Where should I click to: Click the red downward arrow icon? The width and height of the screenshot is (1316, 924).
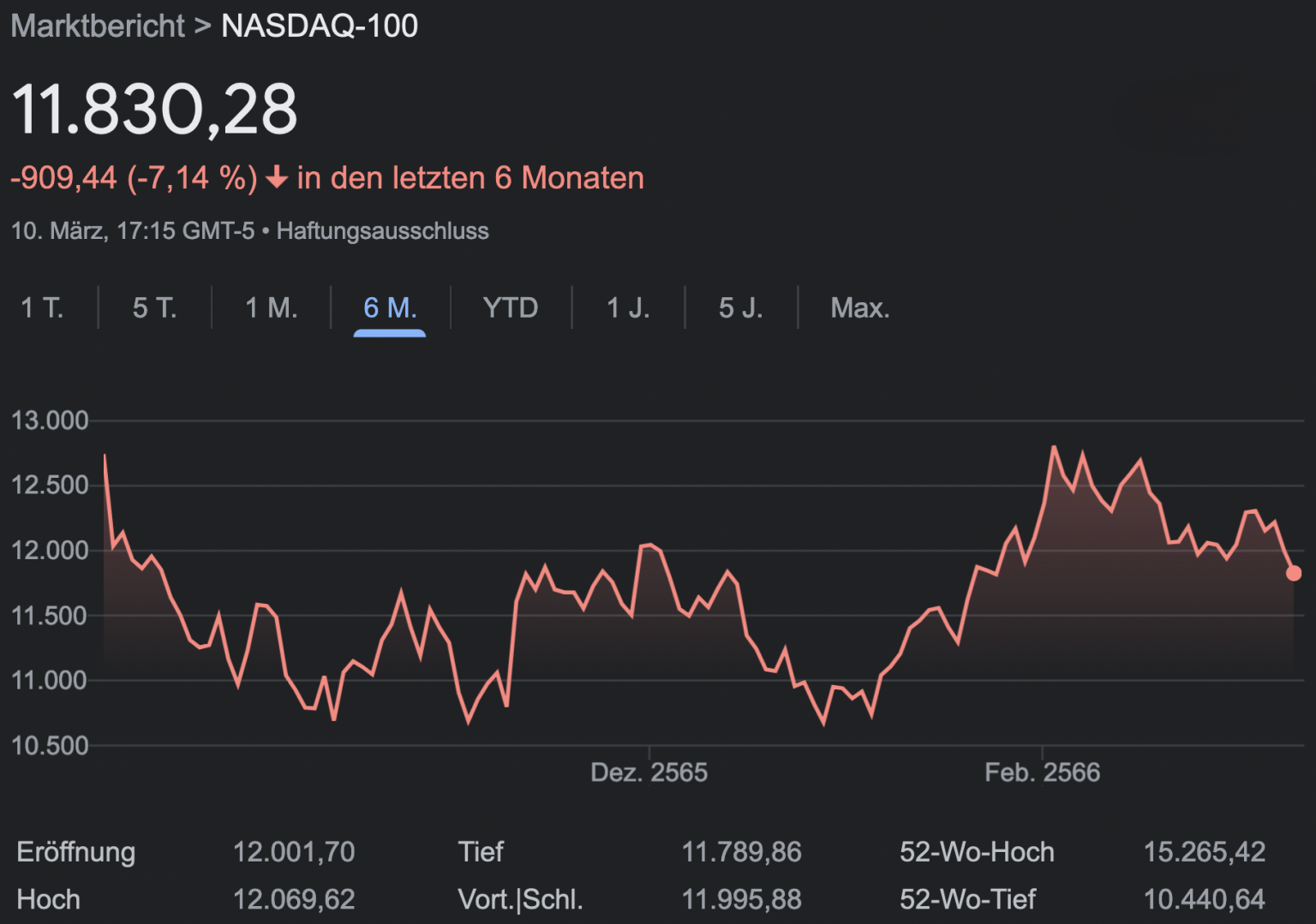(276, 177)
